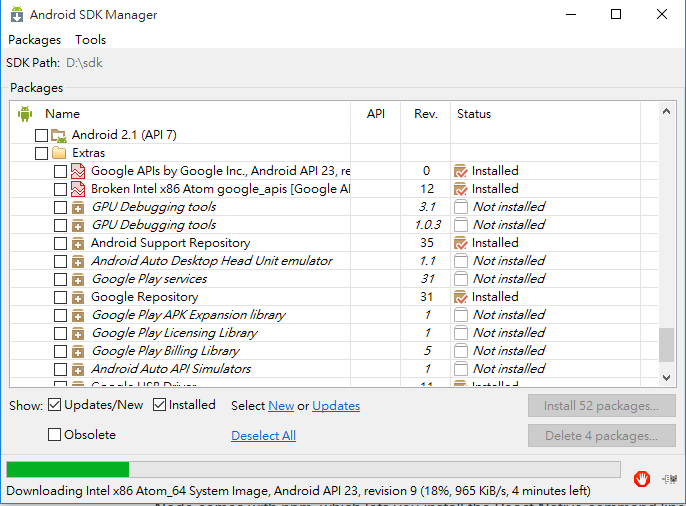The height and width of the screenshot is (506, 686).
Task: Minimize the Android SDK Manager window
Action: click(x=570, y=14)
